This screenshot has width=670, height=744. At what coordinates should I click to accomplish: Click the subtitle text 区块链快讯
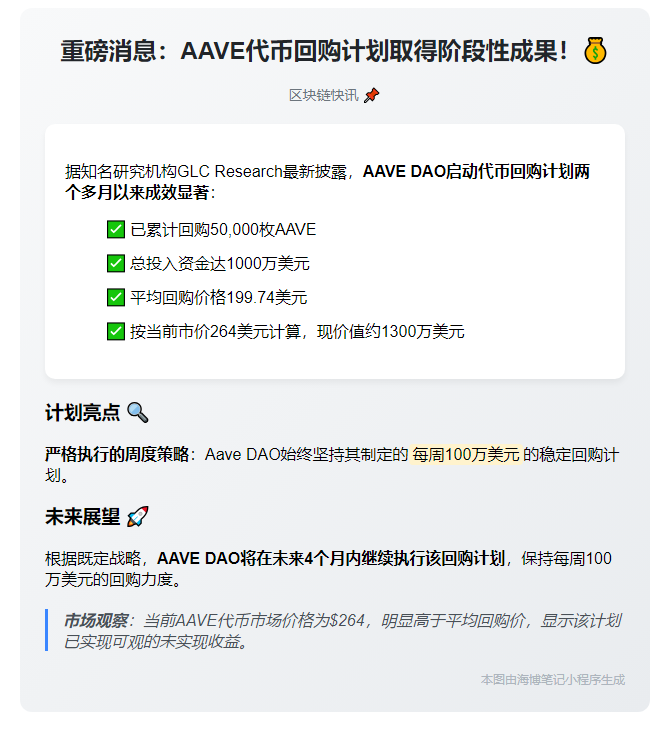[324, 95]
